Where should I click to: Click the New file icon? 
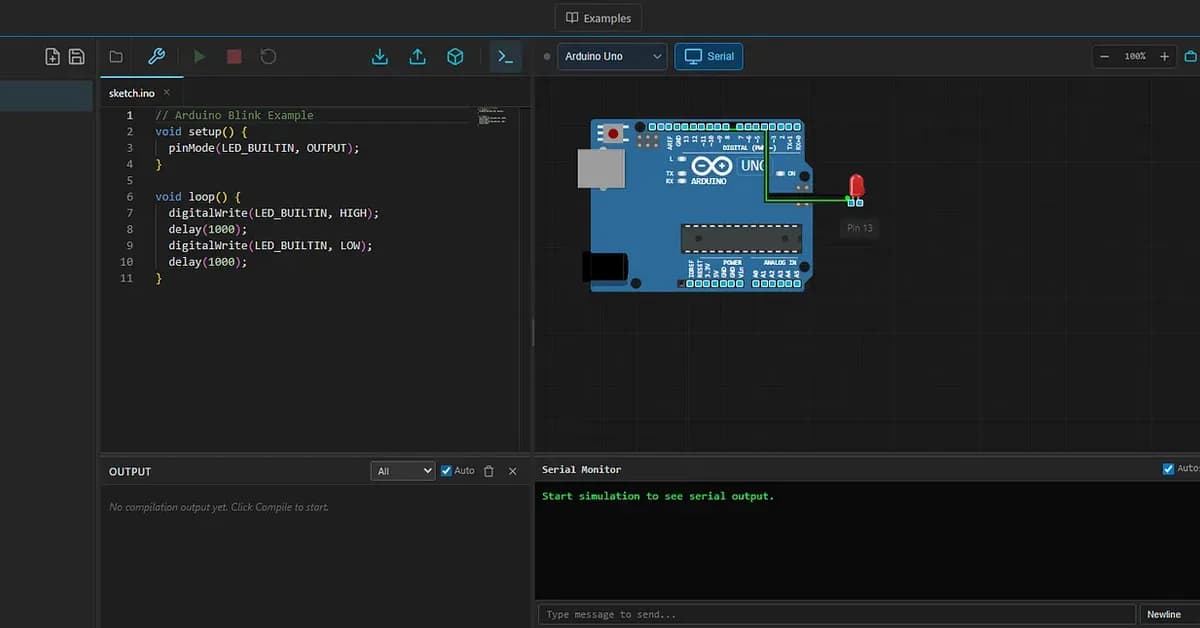[x=51, y=56]
